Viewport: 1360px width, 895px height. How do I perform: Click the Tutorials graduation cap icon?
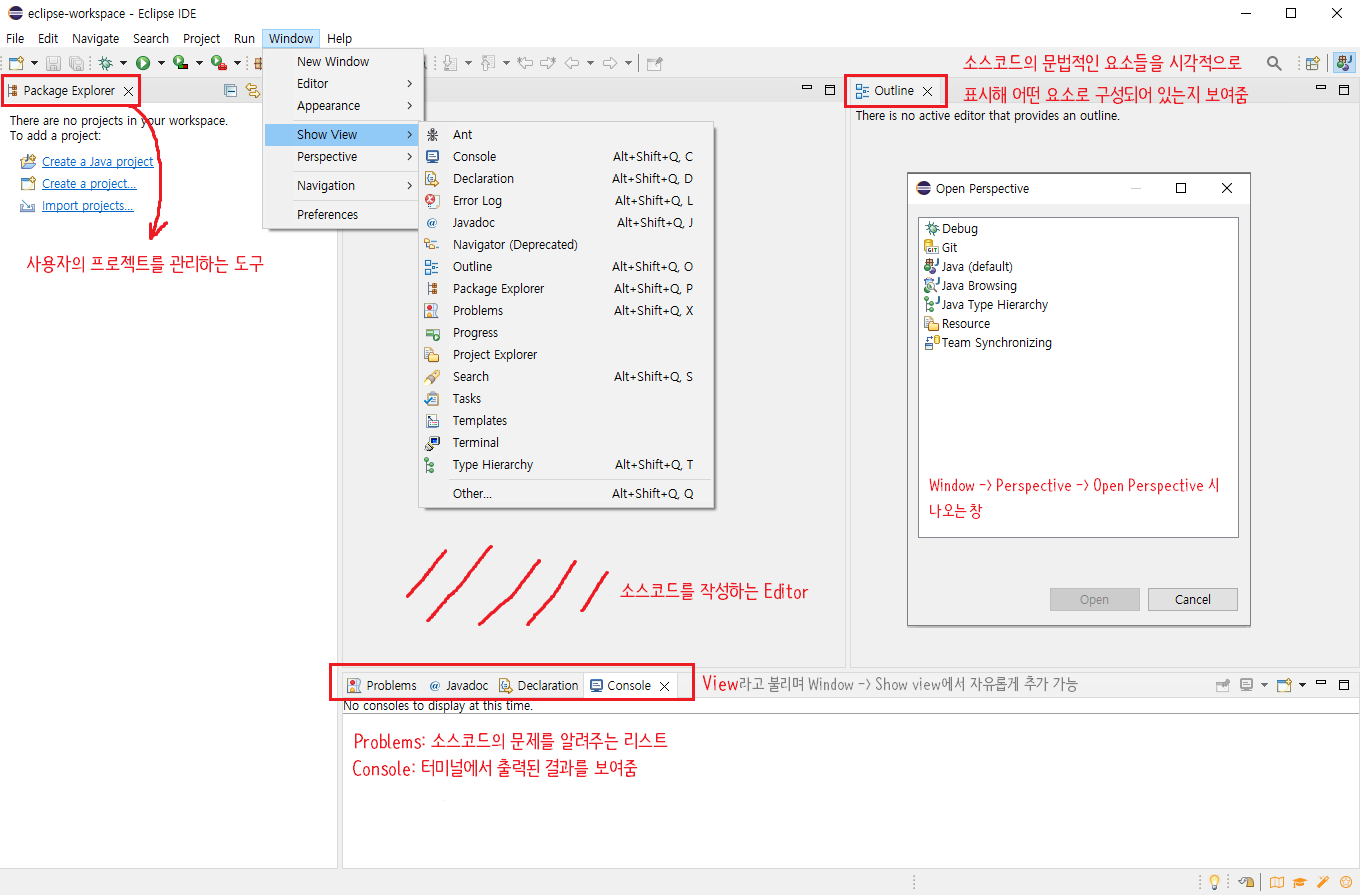(1300, 882)
